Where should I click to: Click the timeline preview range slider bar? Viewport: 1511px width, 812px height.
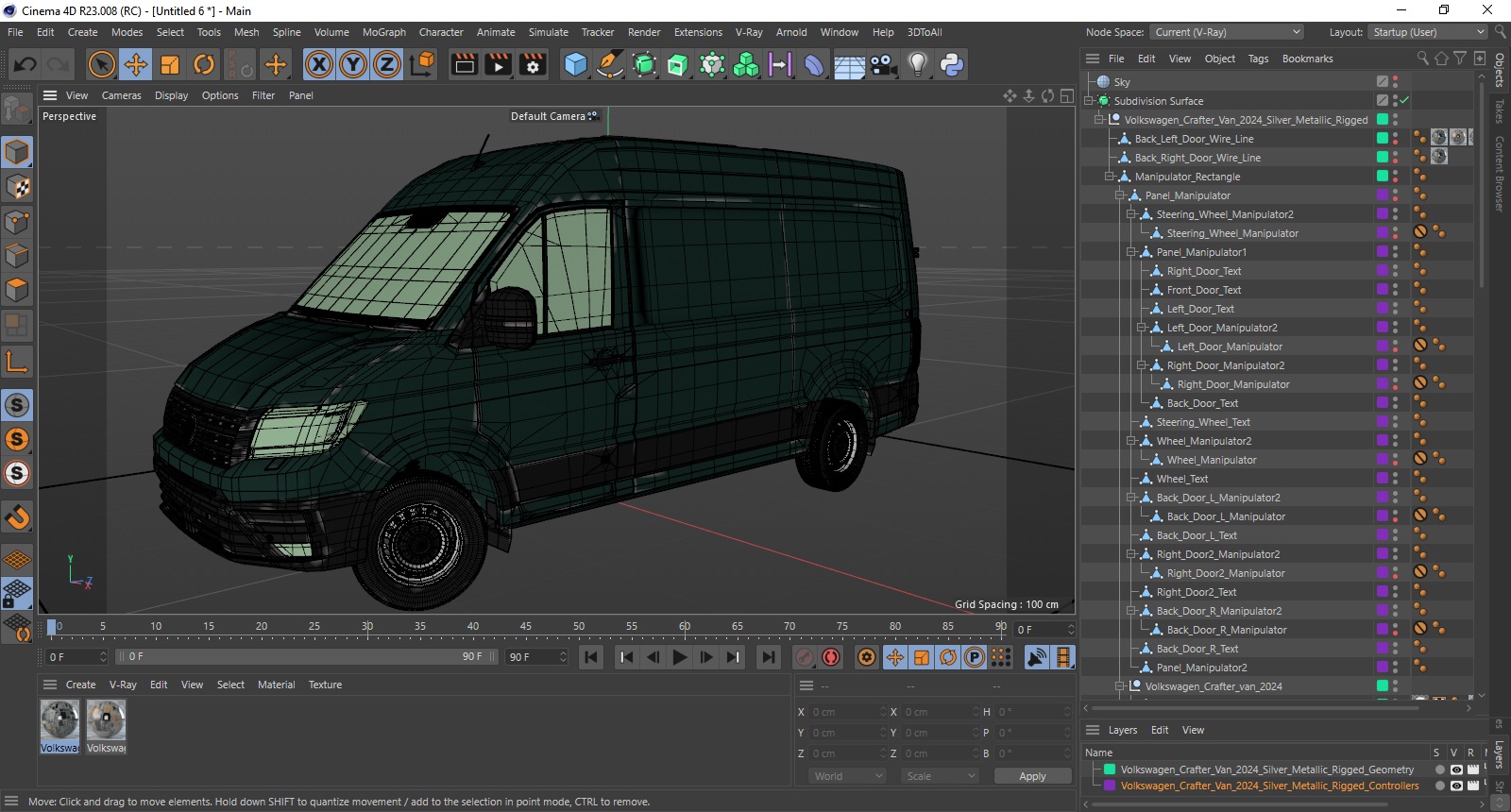click(308, 656)
